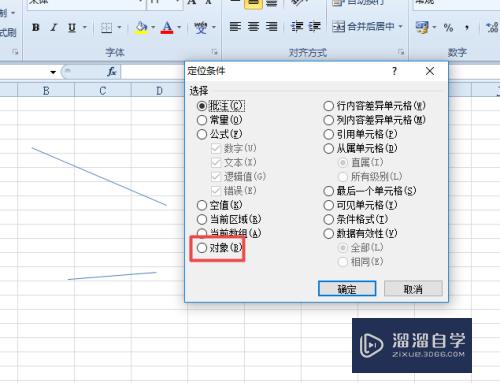Viewport: 500px width, 383px height.
Task: Expand fill color dropdown arrow
Action: [x=153, y=27]
